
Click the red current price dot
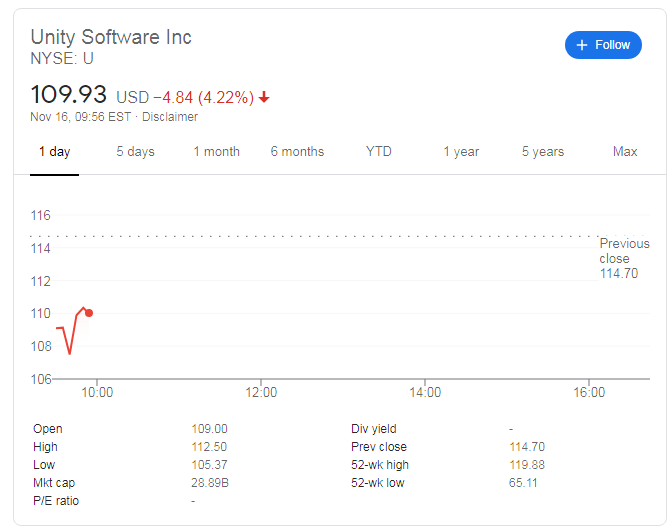pos(89,313)
